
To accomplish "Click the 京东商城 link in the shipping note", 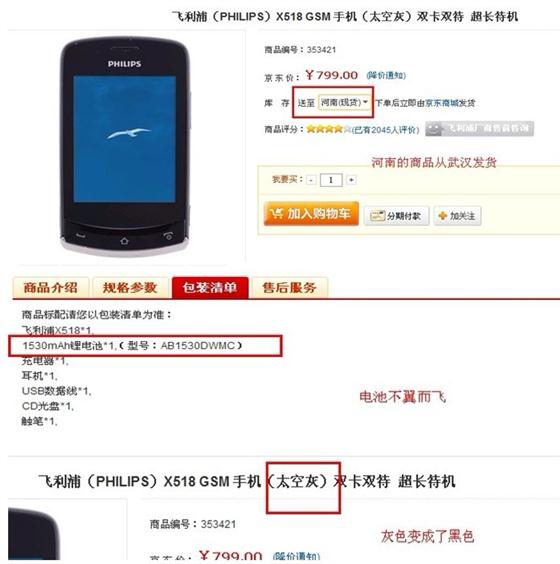I will click(442, 103).
